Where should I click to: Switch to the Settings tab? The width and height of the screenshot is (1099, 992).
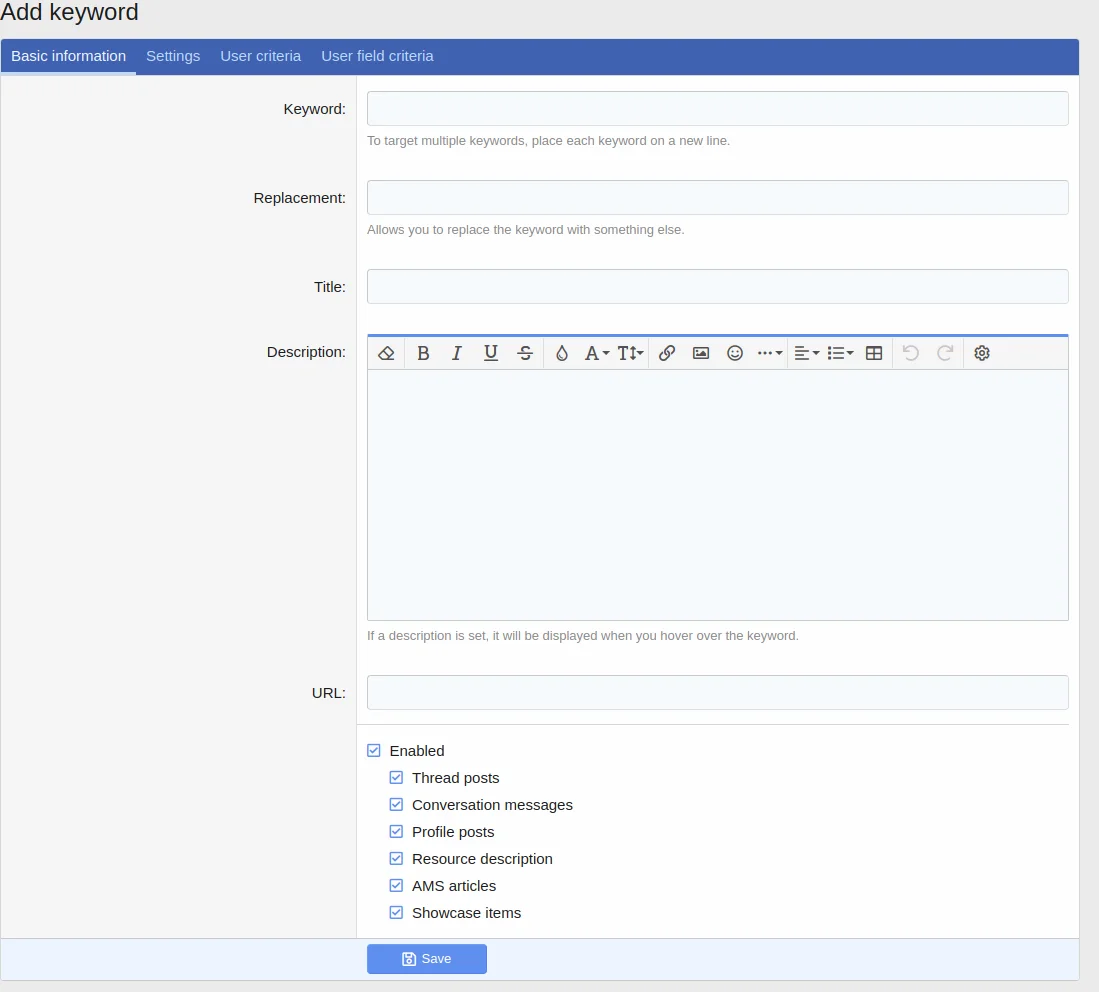173,56
